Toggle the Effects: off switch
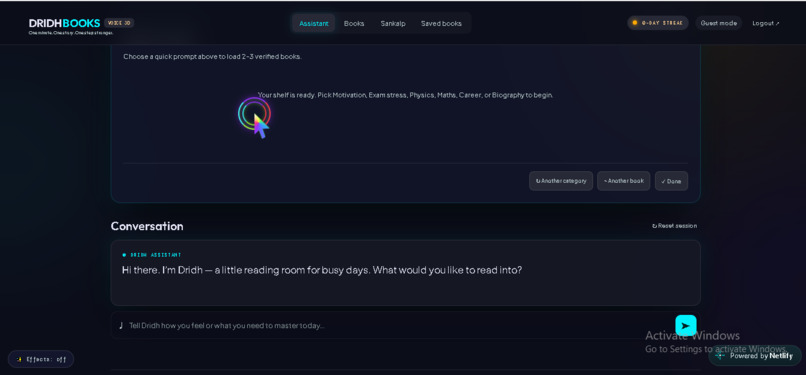The image size is (806, 375). pyautogui.click(x=41, y=359)
